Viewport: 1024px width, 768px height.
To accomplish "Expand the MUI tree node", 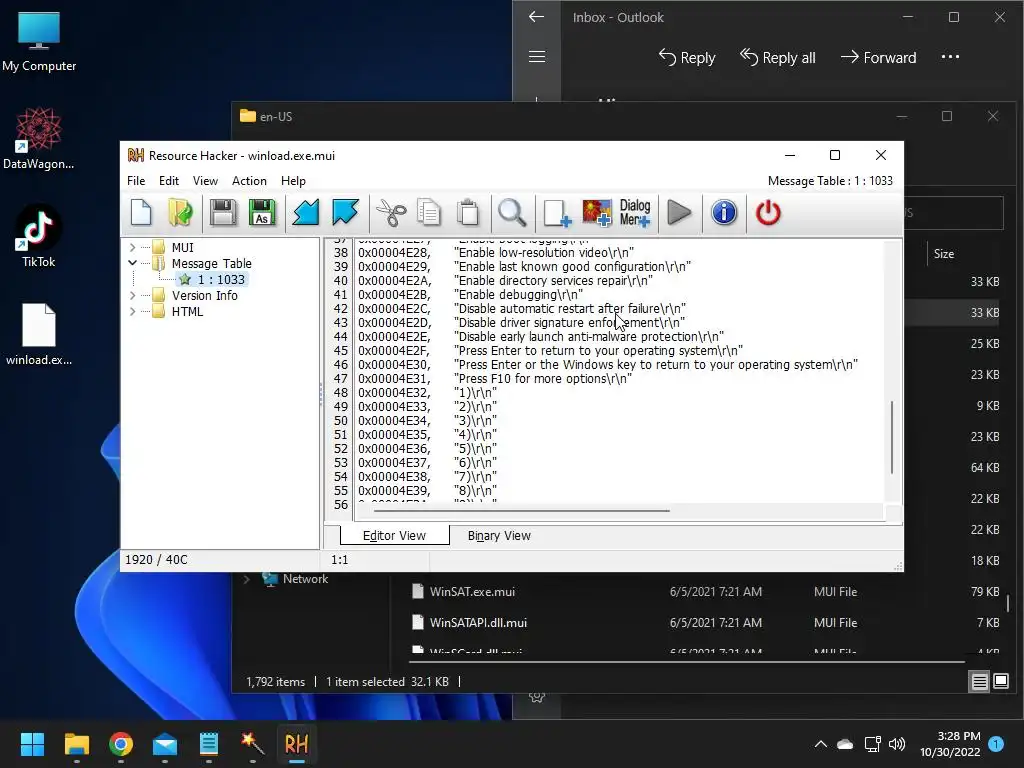I will tap(133, 248).
